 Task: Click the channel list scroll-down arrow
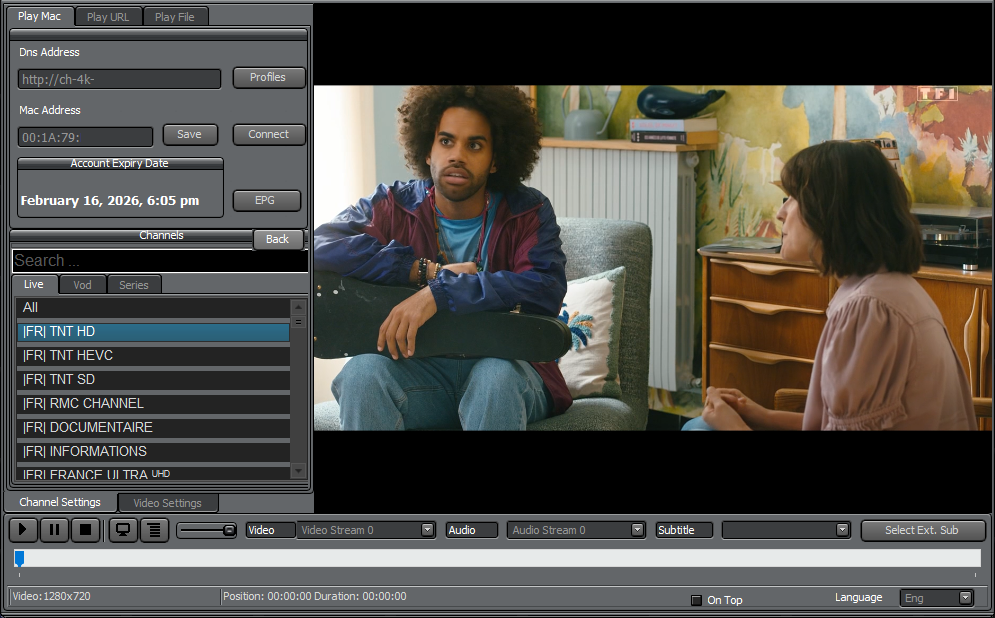coord(298,471)
